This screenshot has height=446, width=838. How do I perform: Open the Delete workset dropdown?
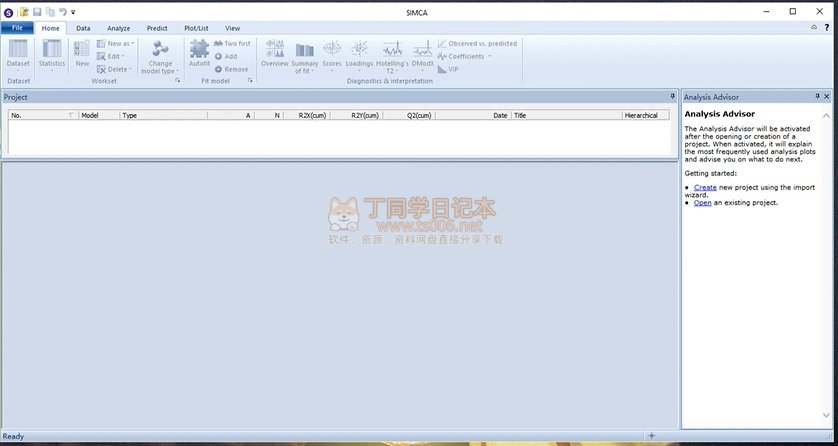pos(114,69)
